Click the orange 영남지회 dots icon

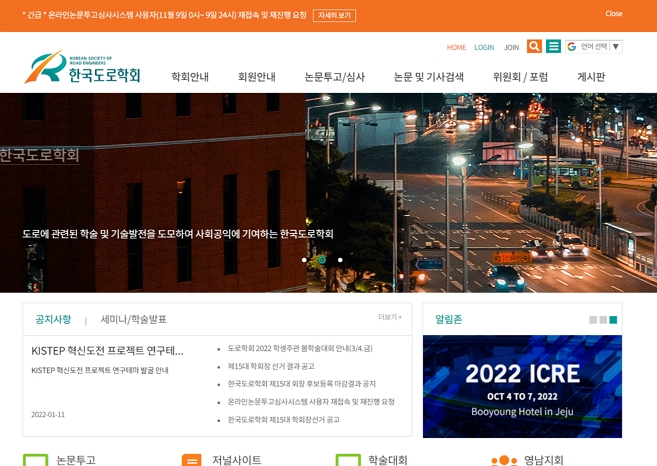click(x=504, y=461)
